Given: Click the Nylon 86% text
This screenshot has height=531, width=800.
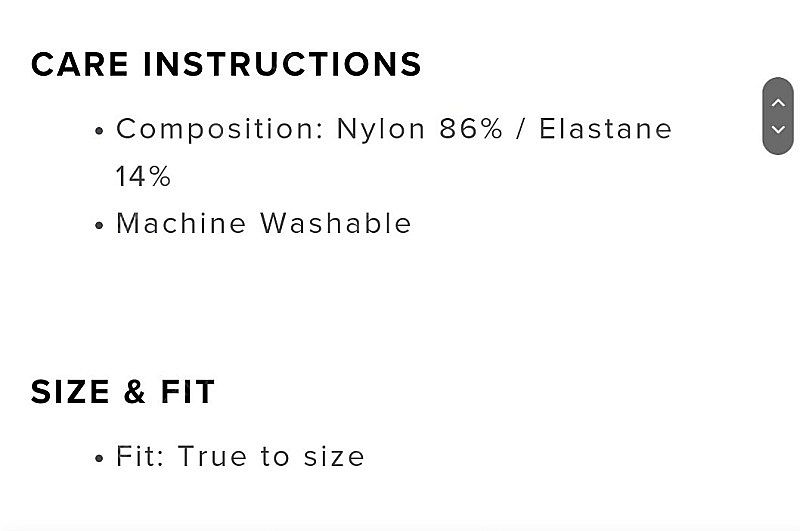Looking at the screenshot, I should coord(420,129).
